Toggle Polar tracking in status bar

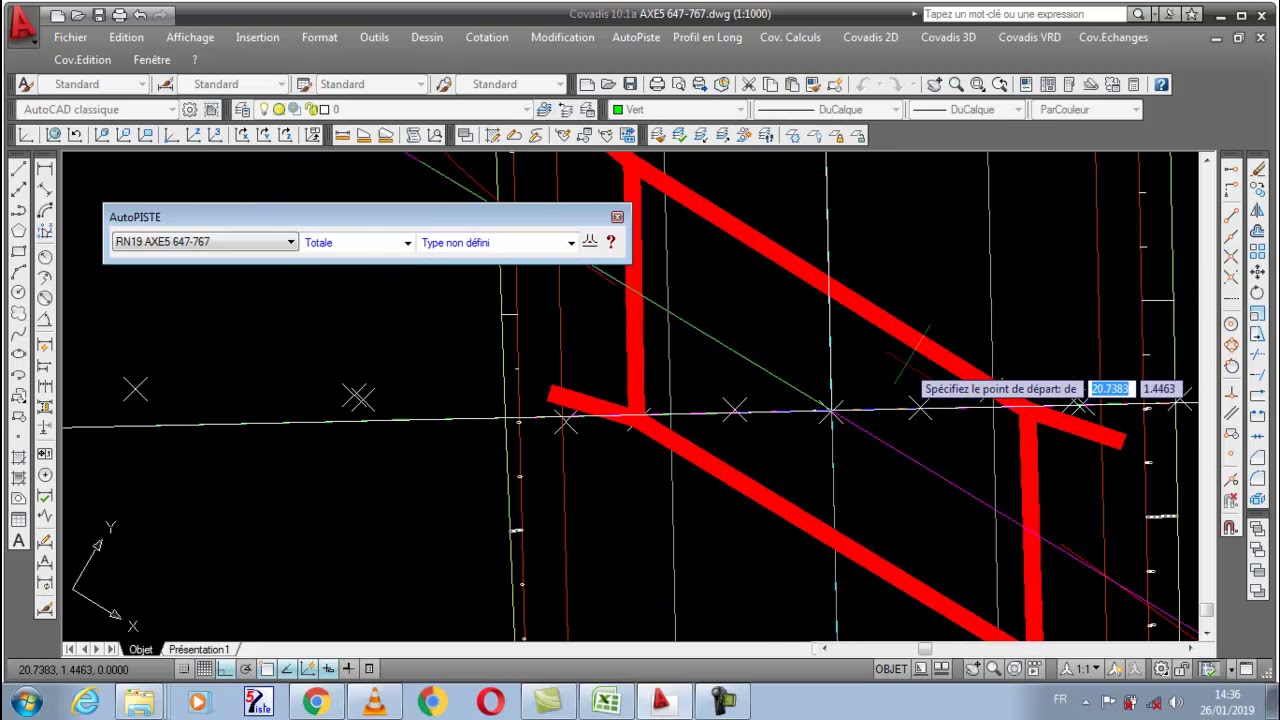[245, 669]
